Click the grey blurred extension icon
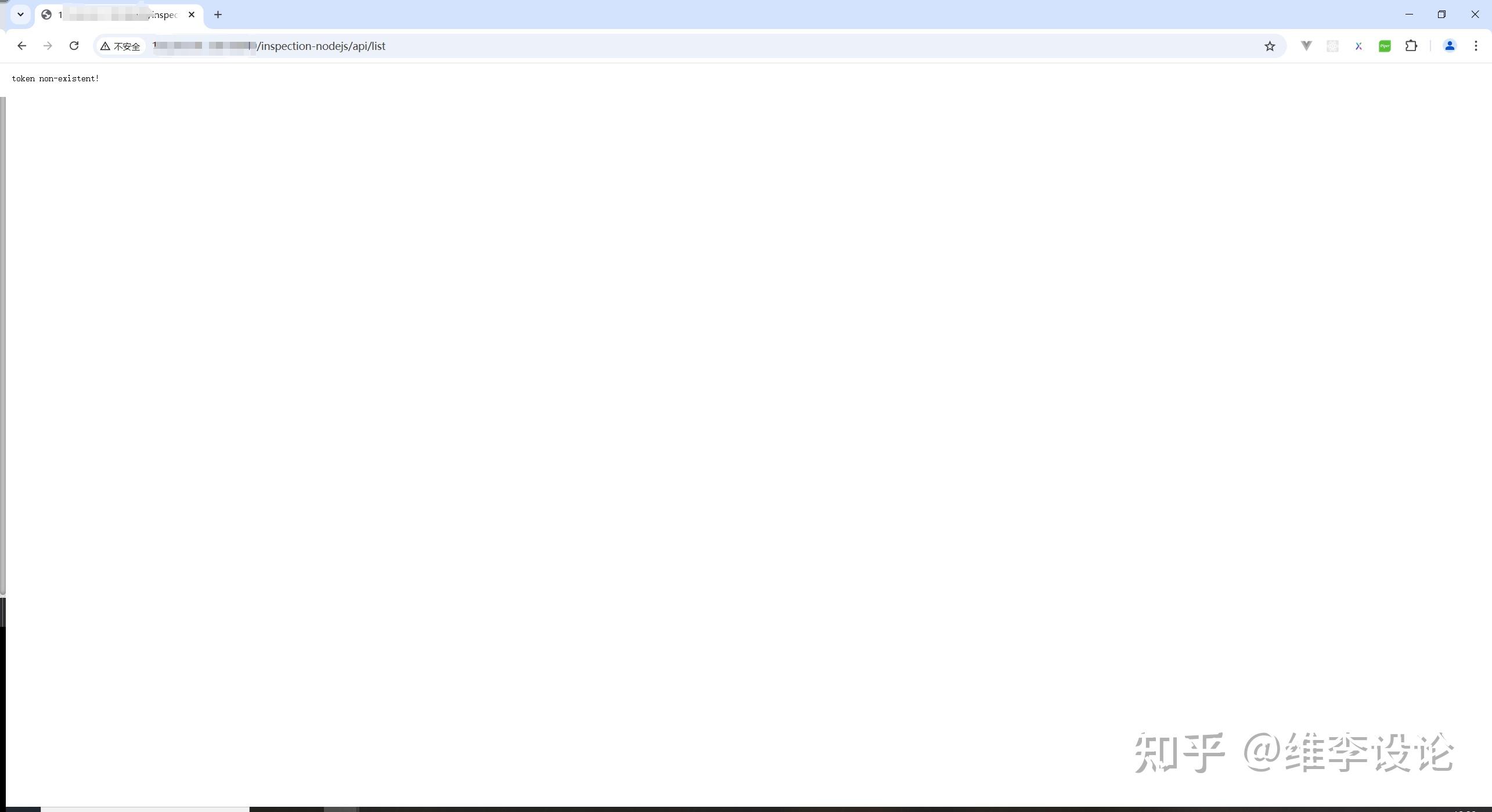 click(1332, 46)
